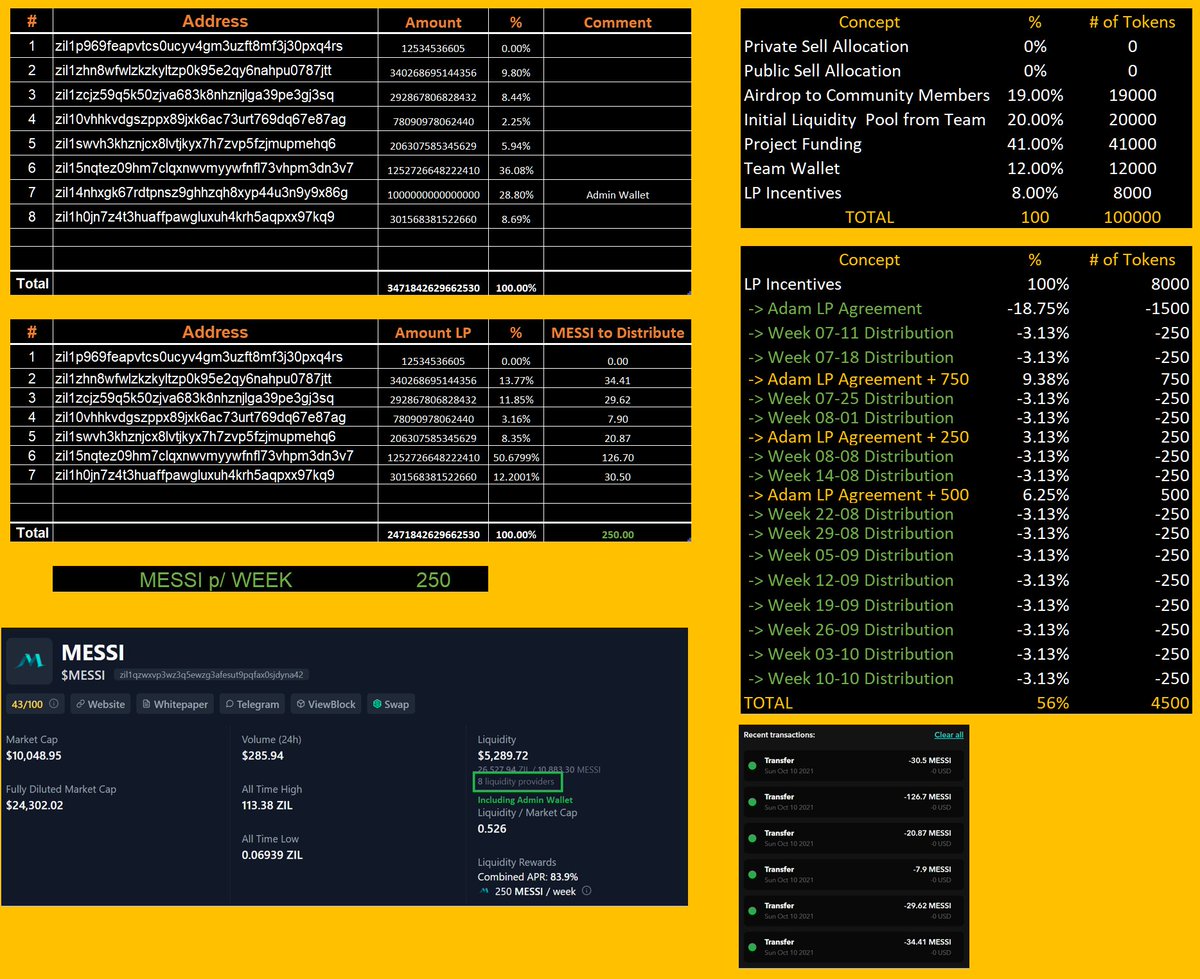Open the 8 liquidity providers link
Viewport: 1200px width, 979px height.
pyautogui.click(x=518, y=781)
